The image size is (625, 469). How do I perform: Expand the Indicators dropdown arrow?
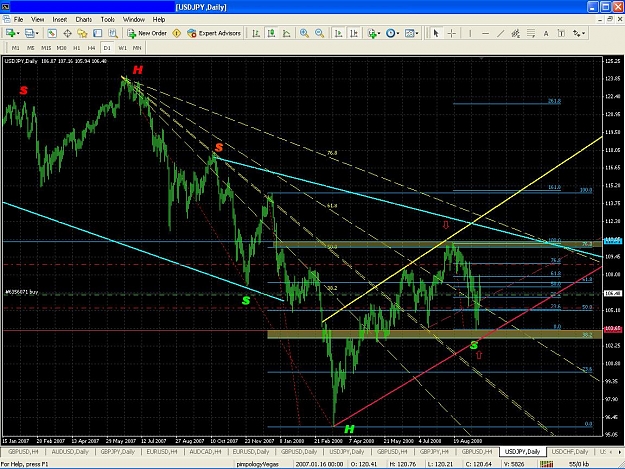[x=379, y=33]
